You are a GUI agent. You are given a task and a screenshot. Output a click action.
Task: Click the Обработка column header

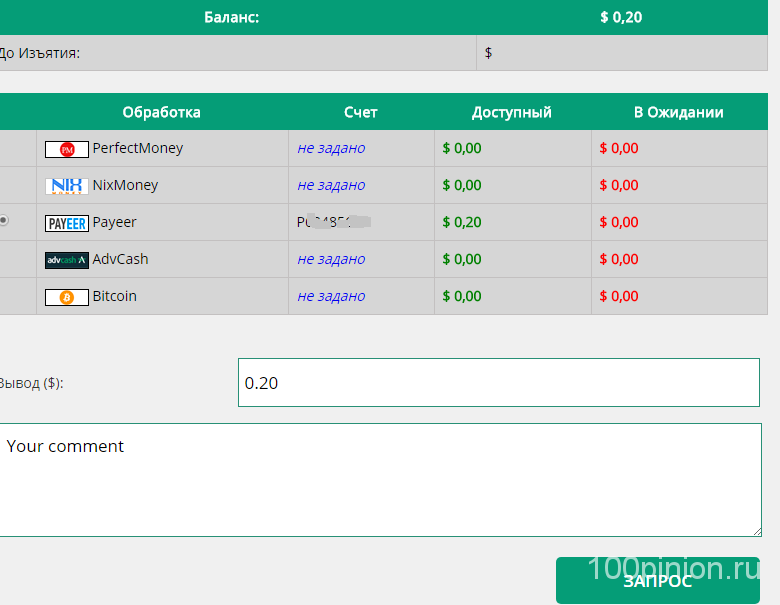[162, 112]
